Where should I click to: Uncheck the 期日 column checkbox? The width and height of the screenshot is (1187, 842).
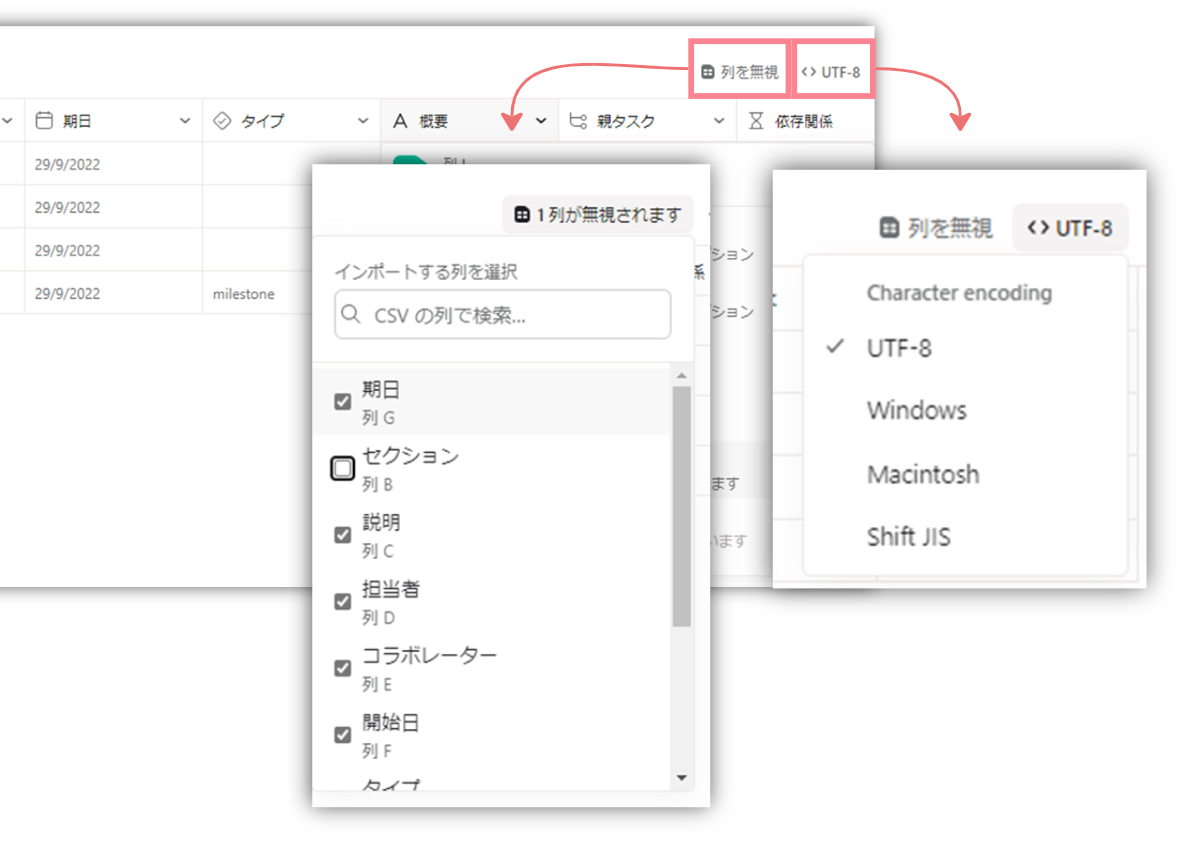click(x=342, y=401)
